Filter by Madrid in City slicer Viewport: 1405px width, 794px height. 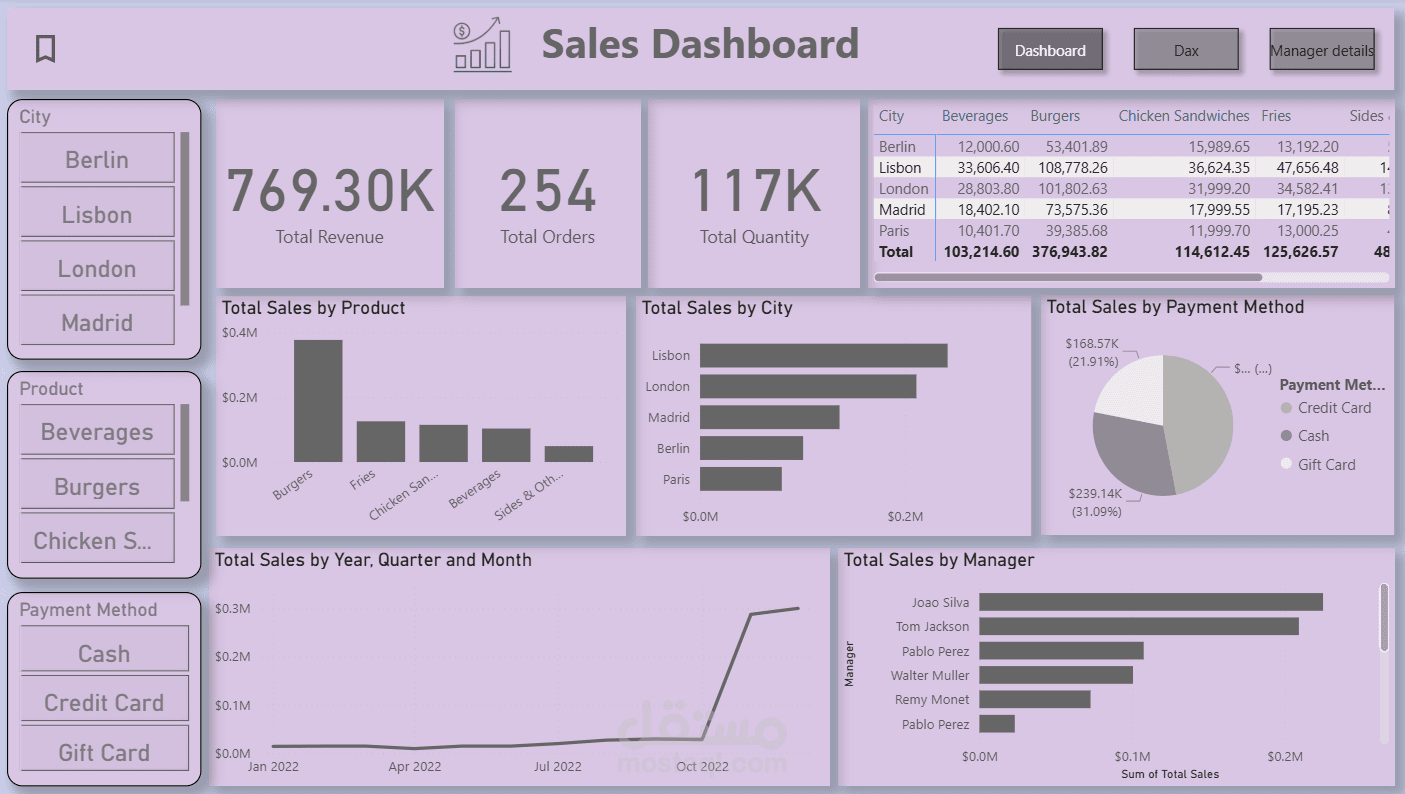click(x=97, y=322)
